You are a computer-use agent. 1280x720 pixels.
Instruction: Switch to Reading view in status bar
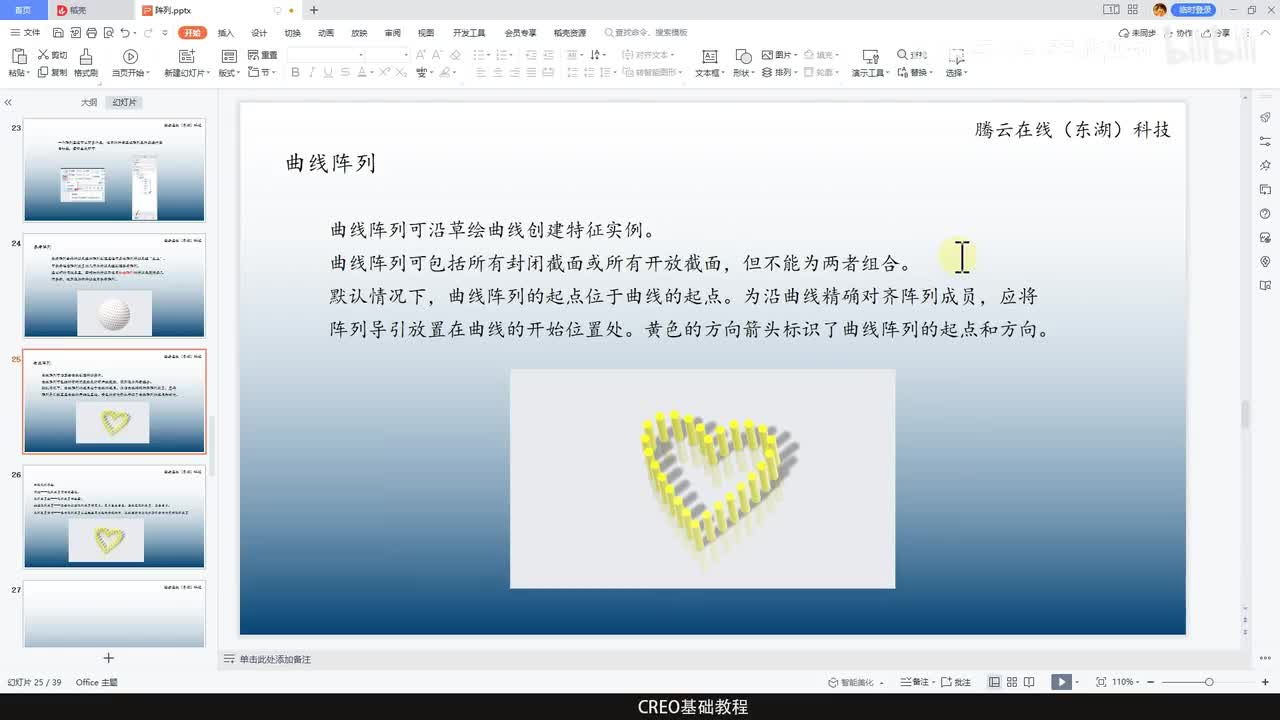coord(1030,682)
